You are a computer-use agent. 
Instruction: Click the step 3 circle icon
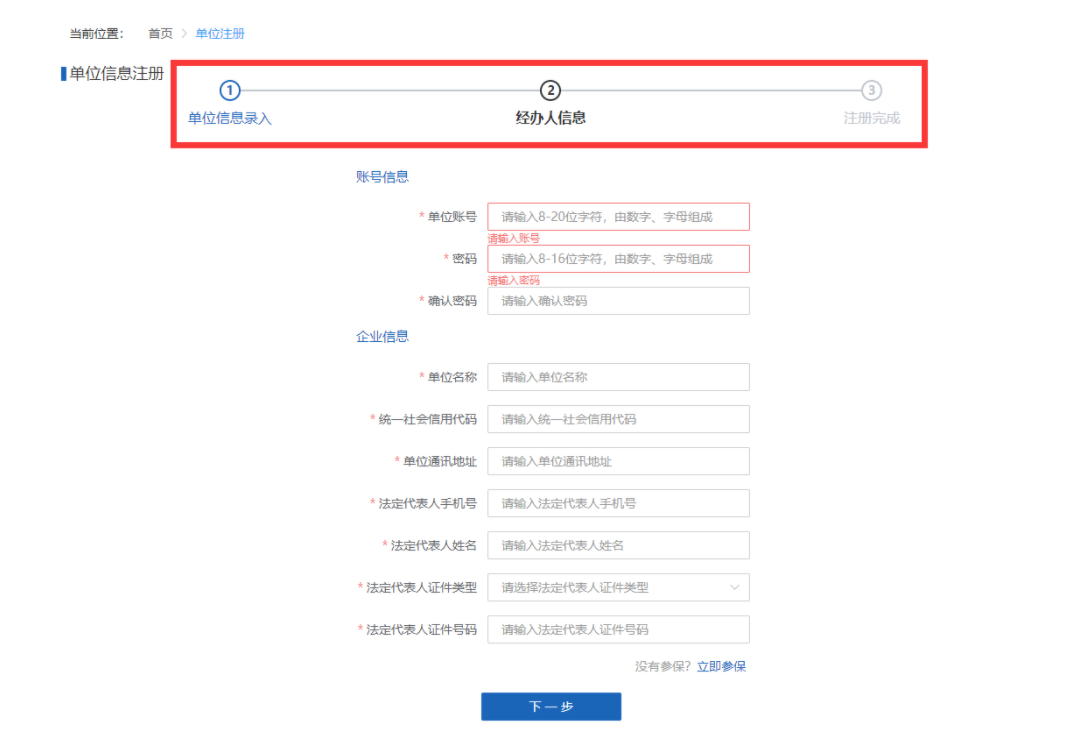(x=872, y=91)
